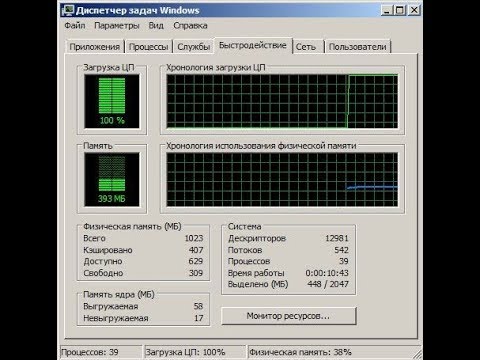This screenshot has width=480, height=360.
Task: Click the Система group label
Action: tap(244, 227)
